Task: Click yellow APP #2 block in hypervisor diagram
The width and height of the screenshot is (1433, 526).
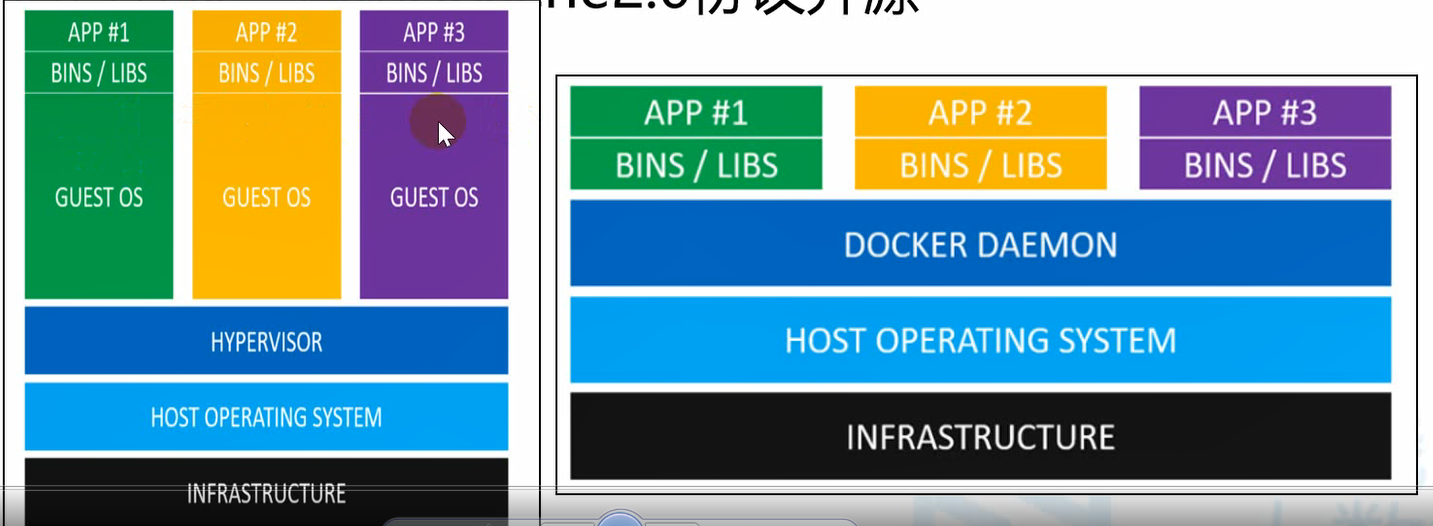Action: pyautogui.click(x=266, y=31)
